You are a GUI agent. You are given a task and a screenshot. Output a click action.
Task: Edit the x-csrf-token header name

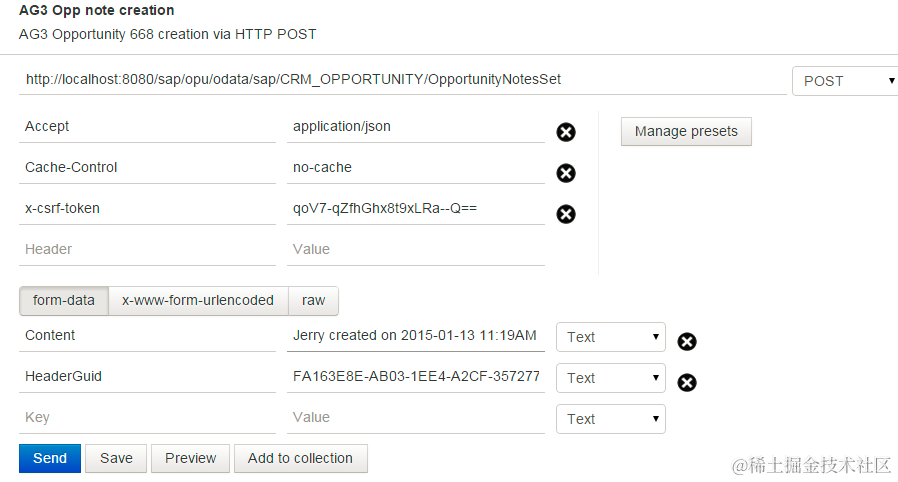pyautogui.click(x=147, y=209)
